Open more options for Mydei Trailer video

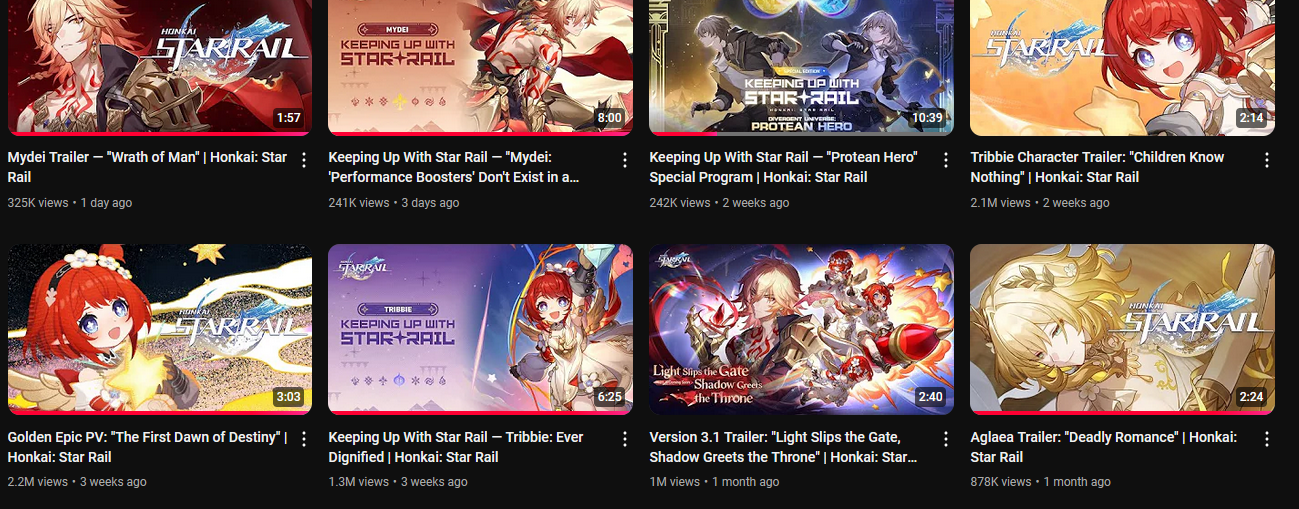pyautogui.click(x=304, y=160)
